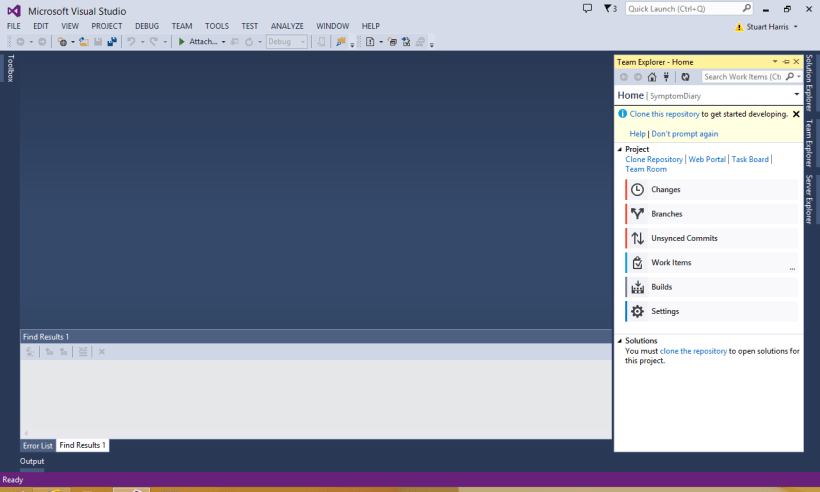The height and width of the screenshot is (492, 820).
Task: Click the Task Board link
Action: click(x=750, y=159)
